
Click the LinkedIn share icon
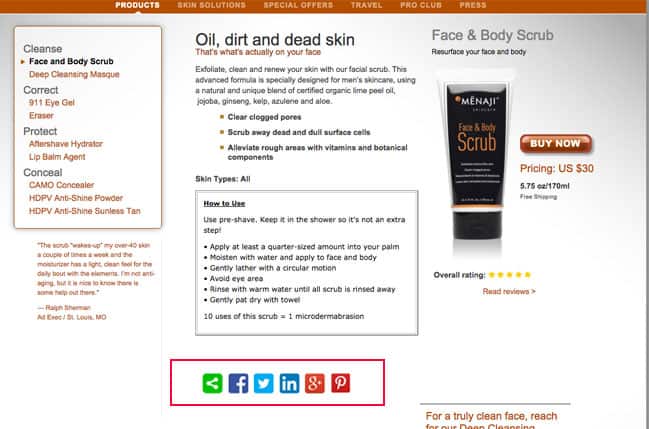[289, 383]
